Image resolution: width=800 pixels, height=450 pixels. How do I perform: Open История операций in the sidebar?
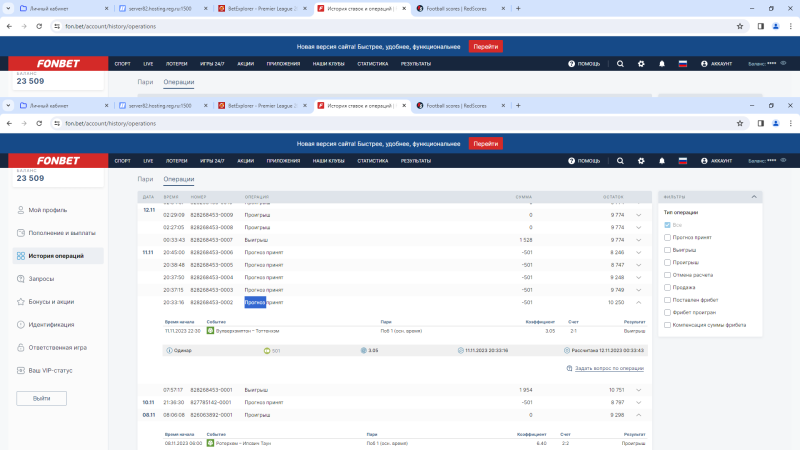click(x=58, y=256)
